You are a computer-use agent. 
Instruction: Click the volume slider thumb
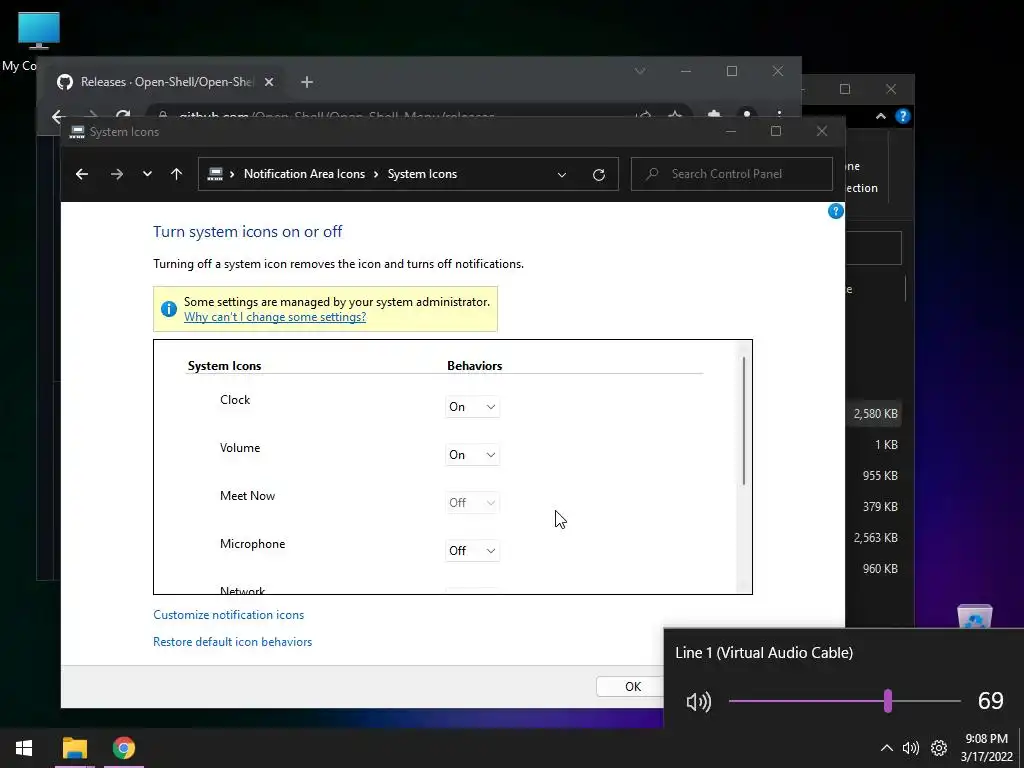888,701
